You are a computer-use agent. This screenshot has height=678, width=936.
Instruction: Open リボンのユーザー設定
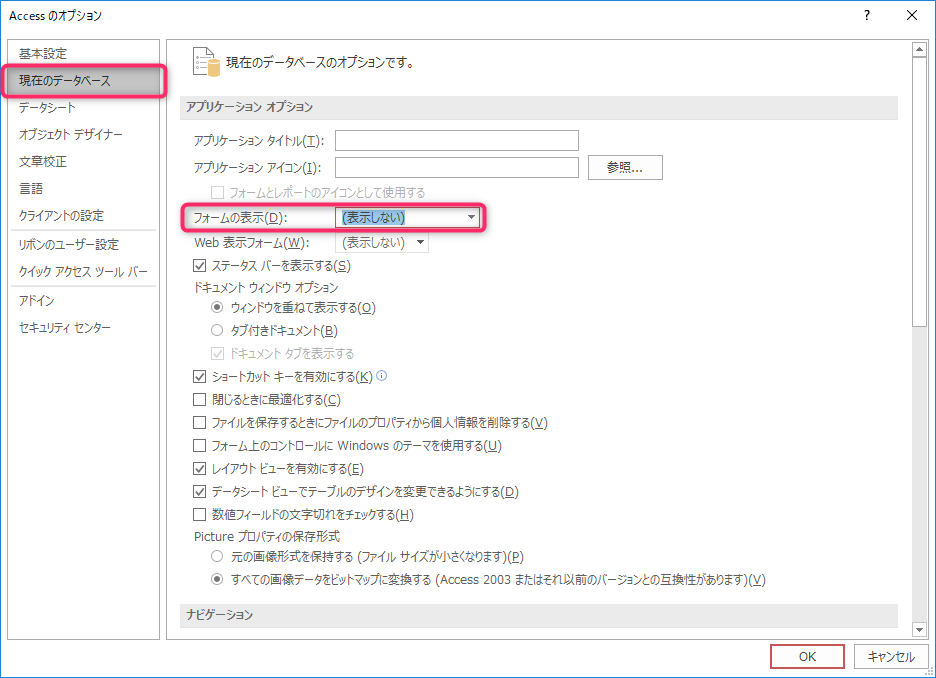click(84, 244)
